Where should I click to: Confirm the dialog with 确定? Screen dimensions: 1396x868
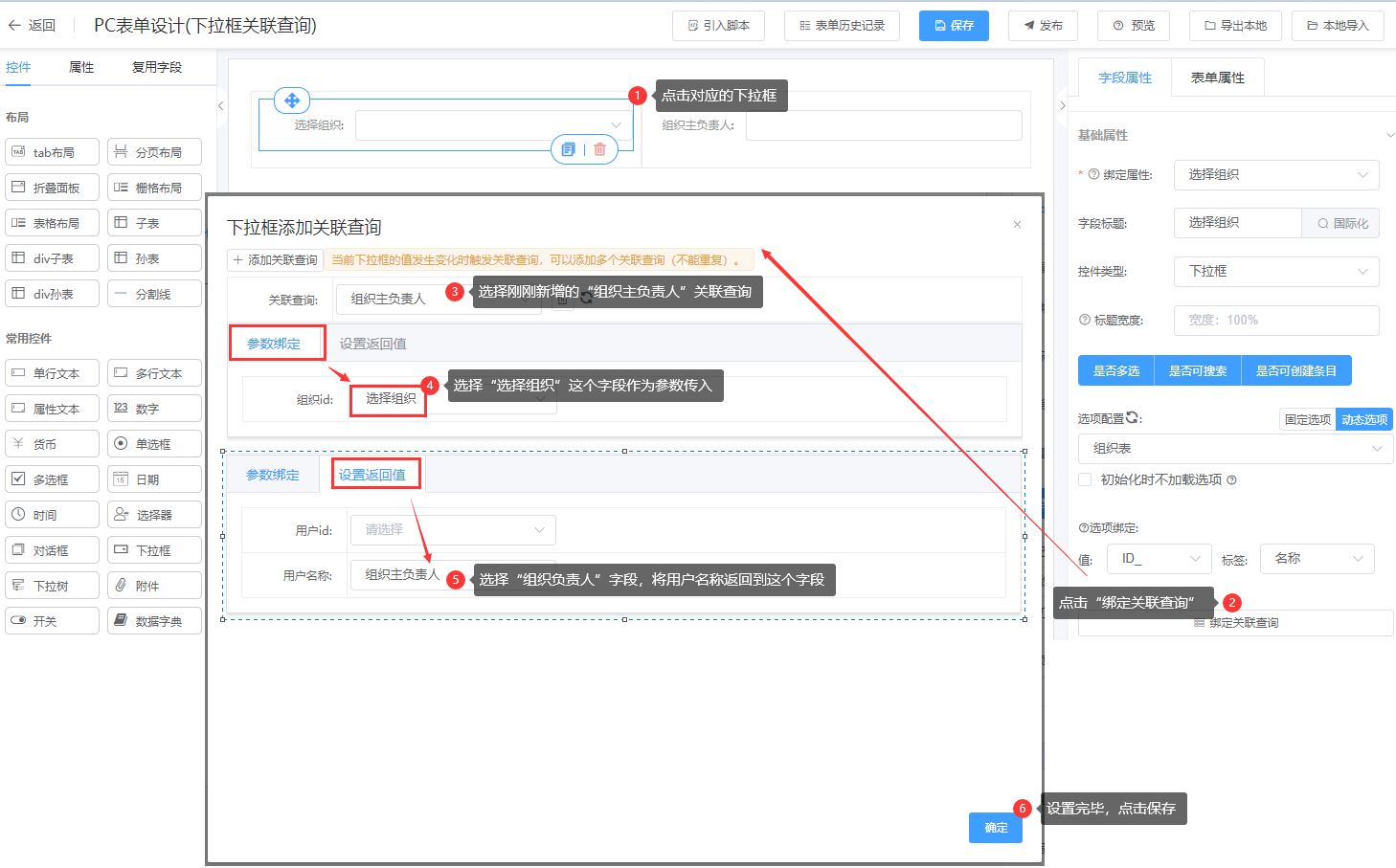996,828
